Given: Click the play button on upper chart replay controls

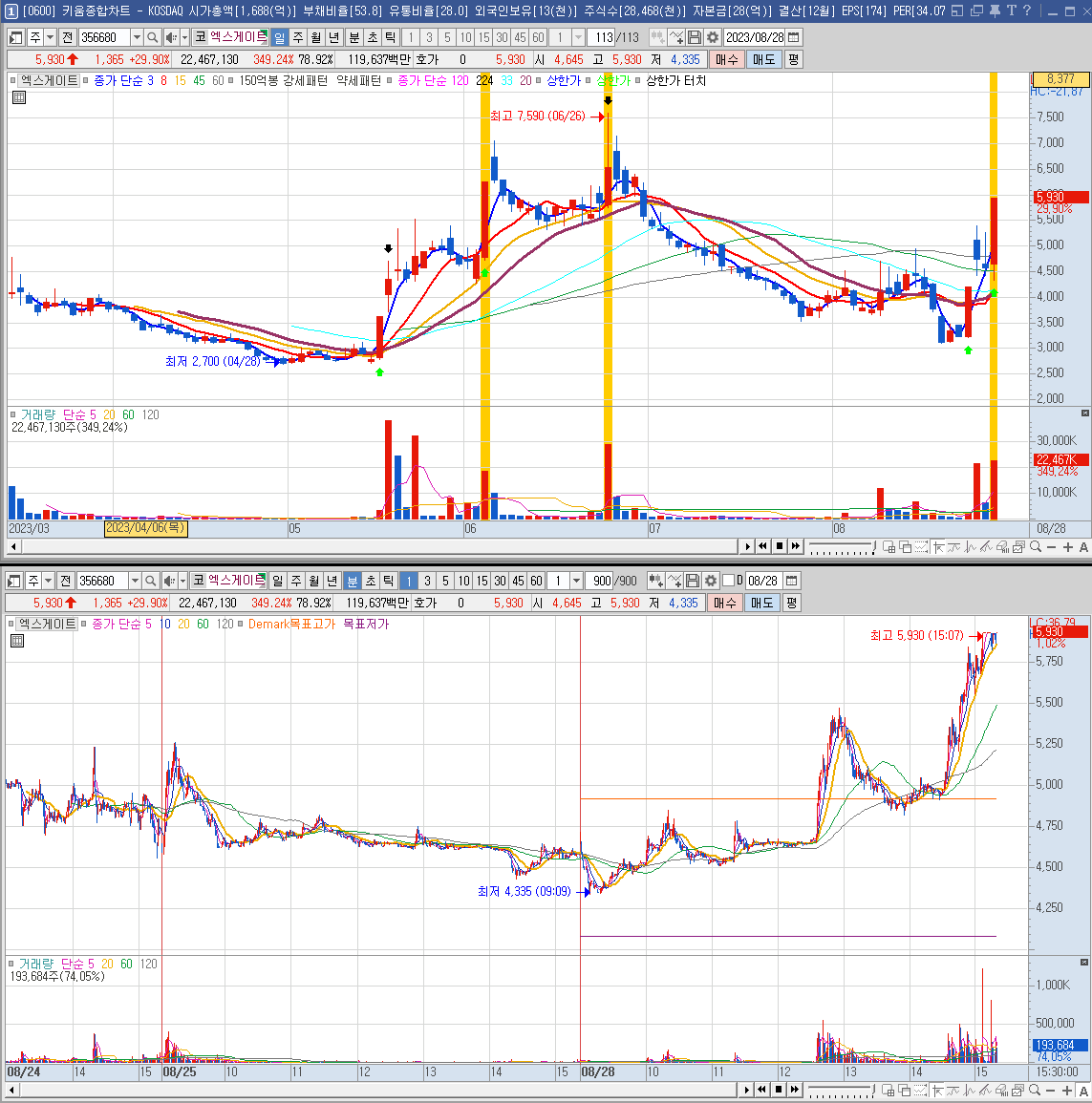Looking at the screenshot, I should 747,546.
